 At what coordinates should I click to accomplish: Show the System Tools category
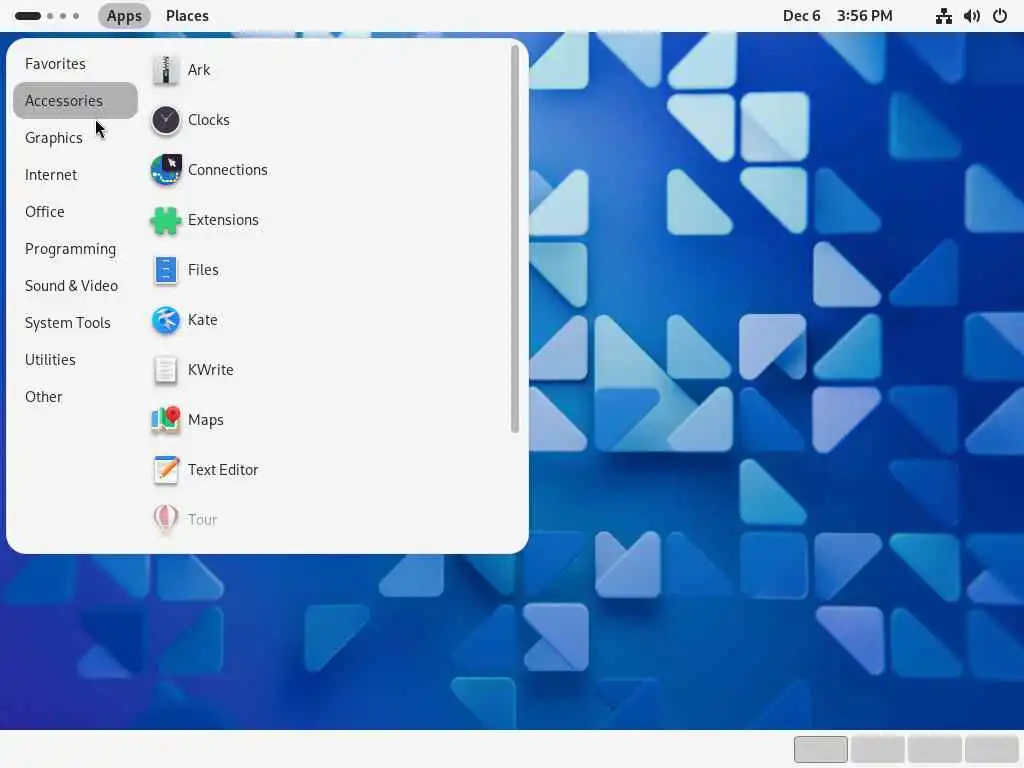(75, 323)
